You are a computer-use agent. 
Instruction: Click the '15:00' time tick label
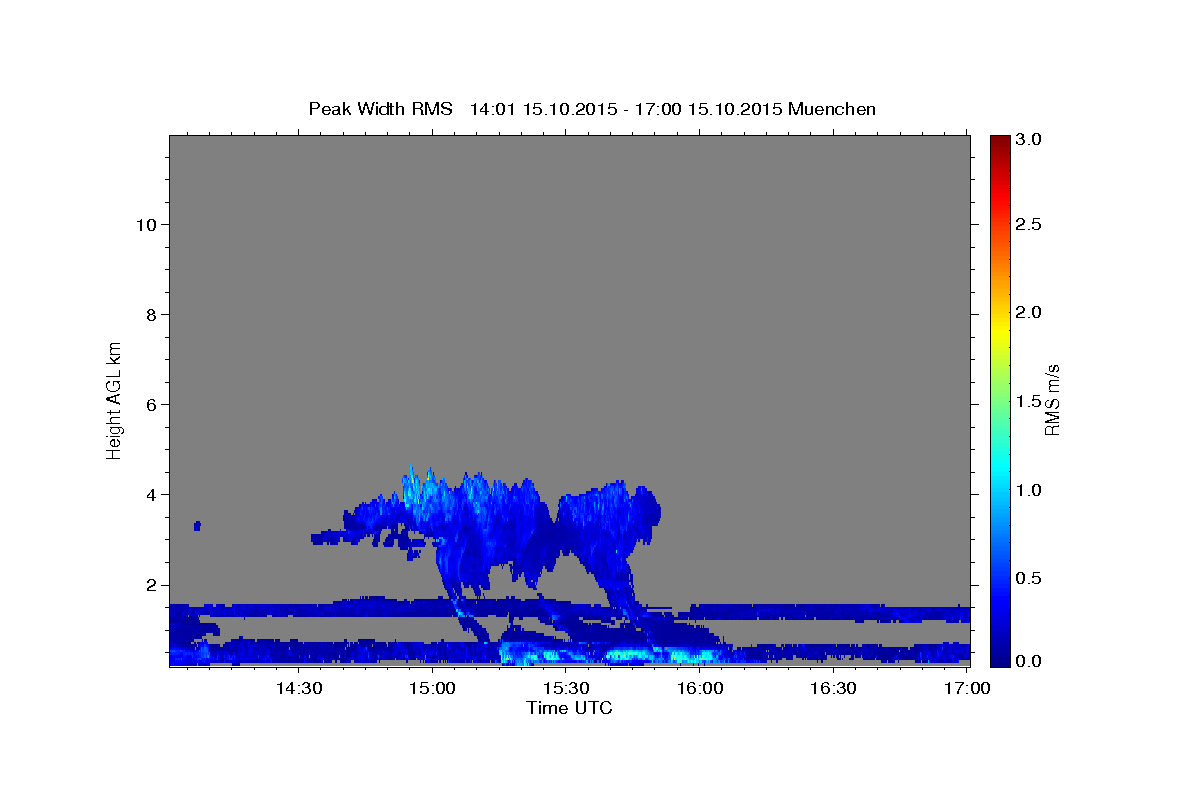(431, 688)
